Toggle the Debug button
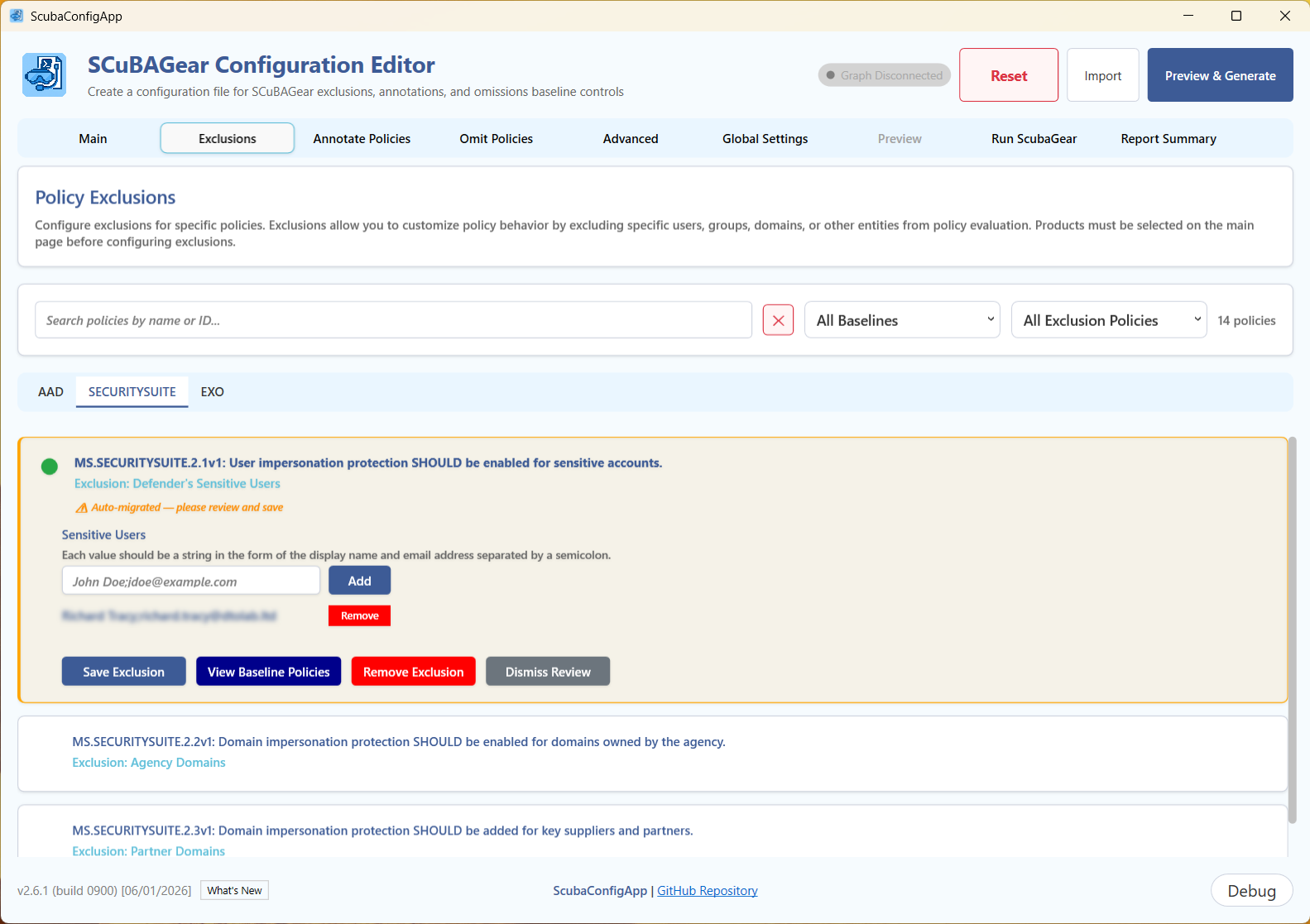1310x924 pixels. (1251, 891)
